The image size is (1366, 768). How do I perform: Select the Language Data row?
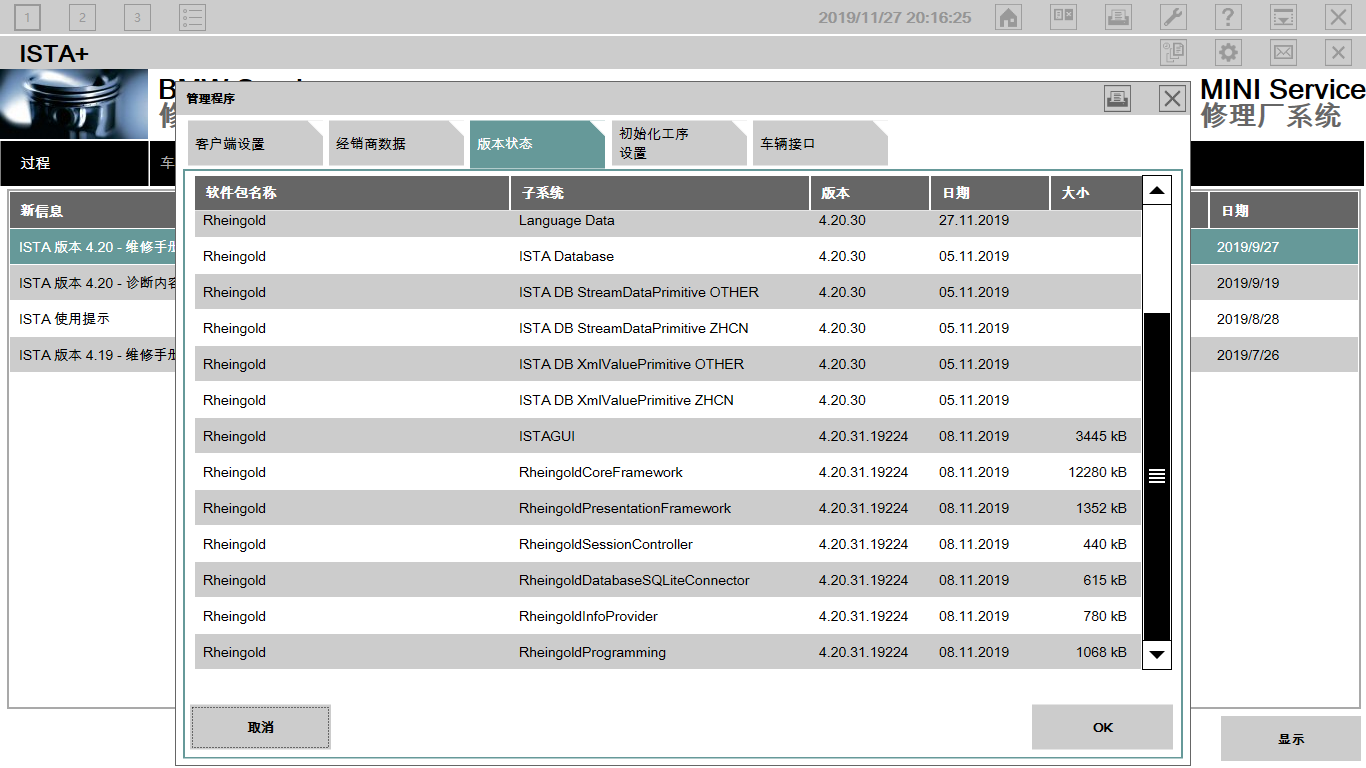pyautogui.click(x=668, y=221)
